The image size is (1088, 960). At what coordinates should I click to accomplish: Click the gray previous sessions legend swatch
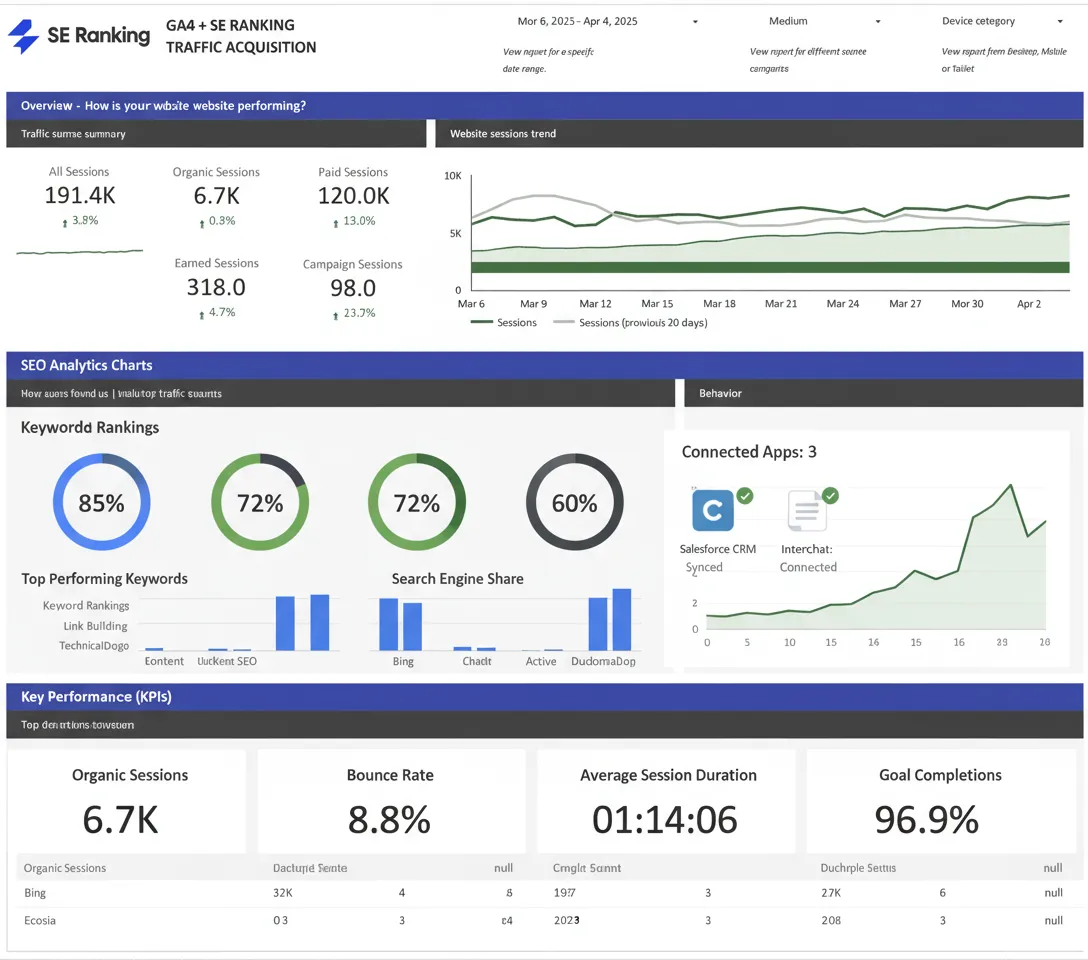564,323
